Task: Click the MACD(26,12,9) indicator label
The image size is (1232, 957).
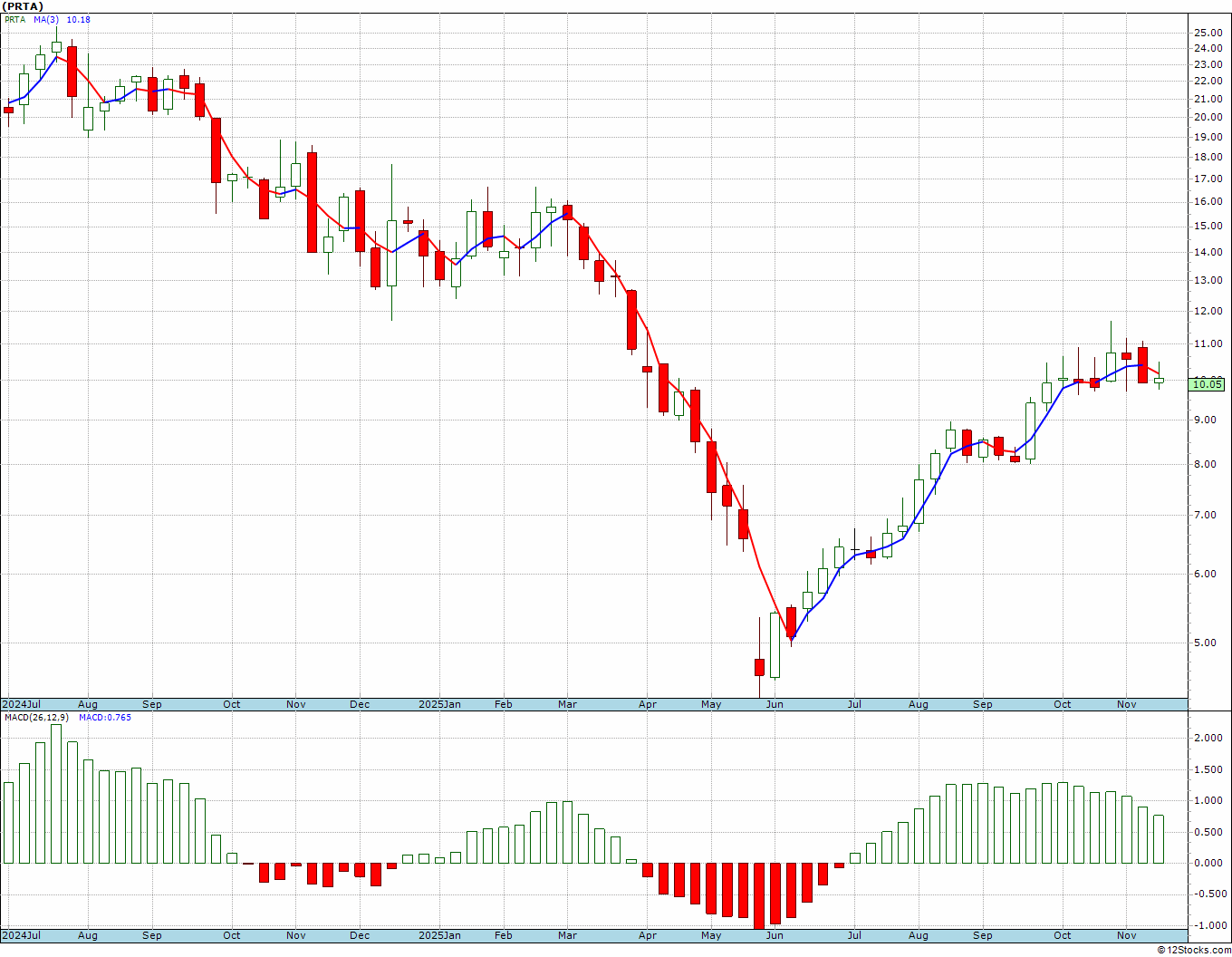Action: point(36,718)
